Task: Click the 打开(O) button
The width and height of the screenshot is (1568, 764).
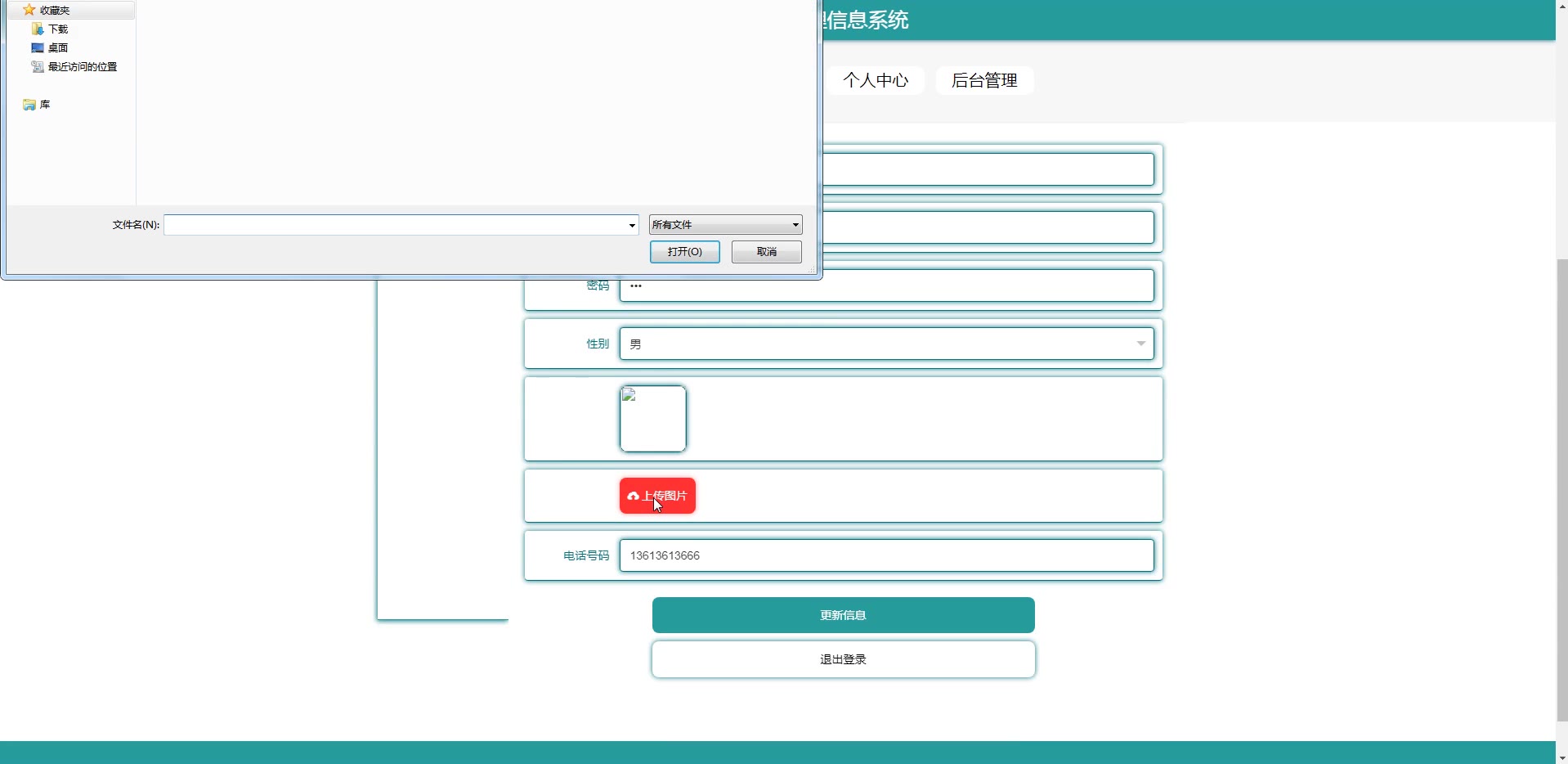Action: (685, 252)
